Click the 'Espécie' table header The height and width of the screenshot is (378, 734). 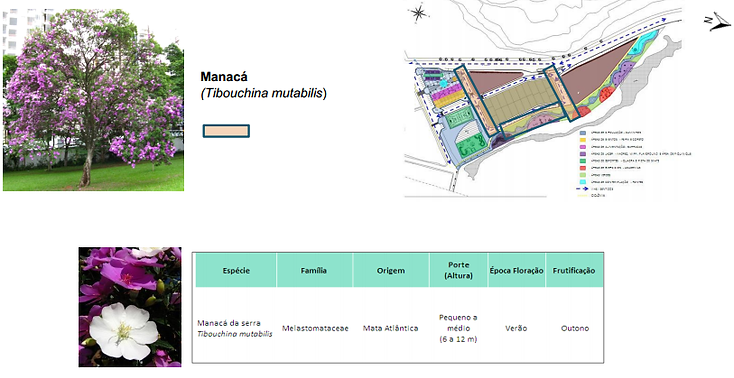click(x=236, y=271)
